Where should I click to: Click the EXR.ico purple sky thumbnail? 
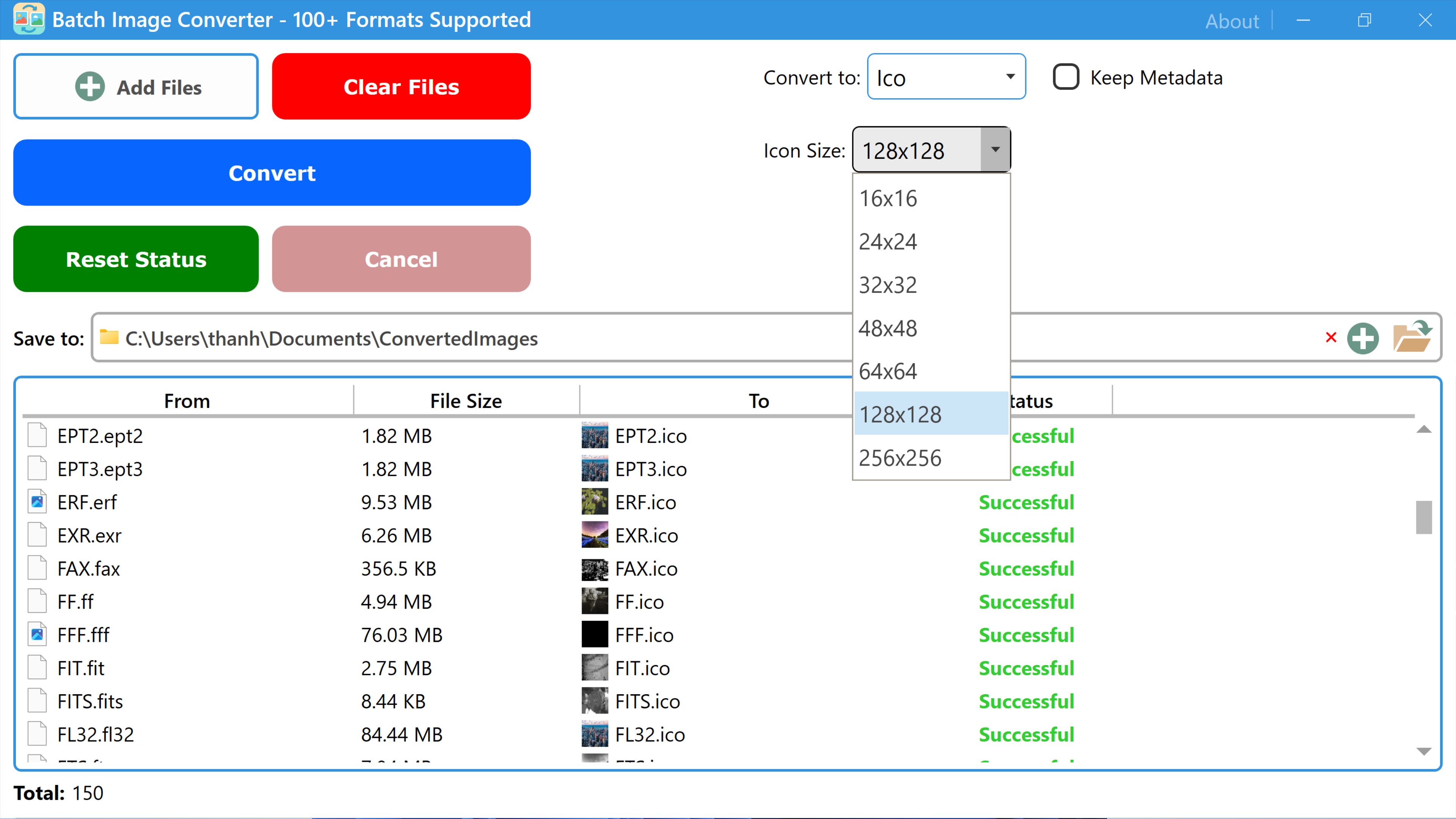tap(595, 535)
